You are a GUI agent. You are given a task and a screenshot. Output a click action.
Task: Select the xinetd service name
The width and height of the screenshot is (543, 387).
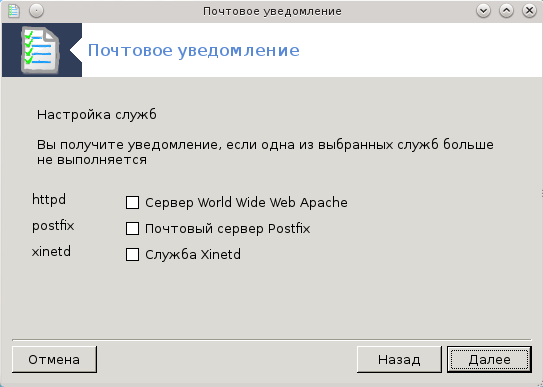[x=51, y=251]
